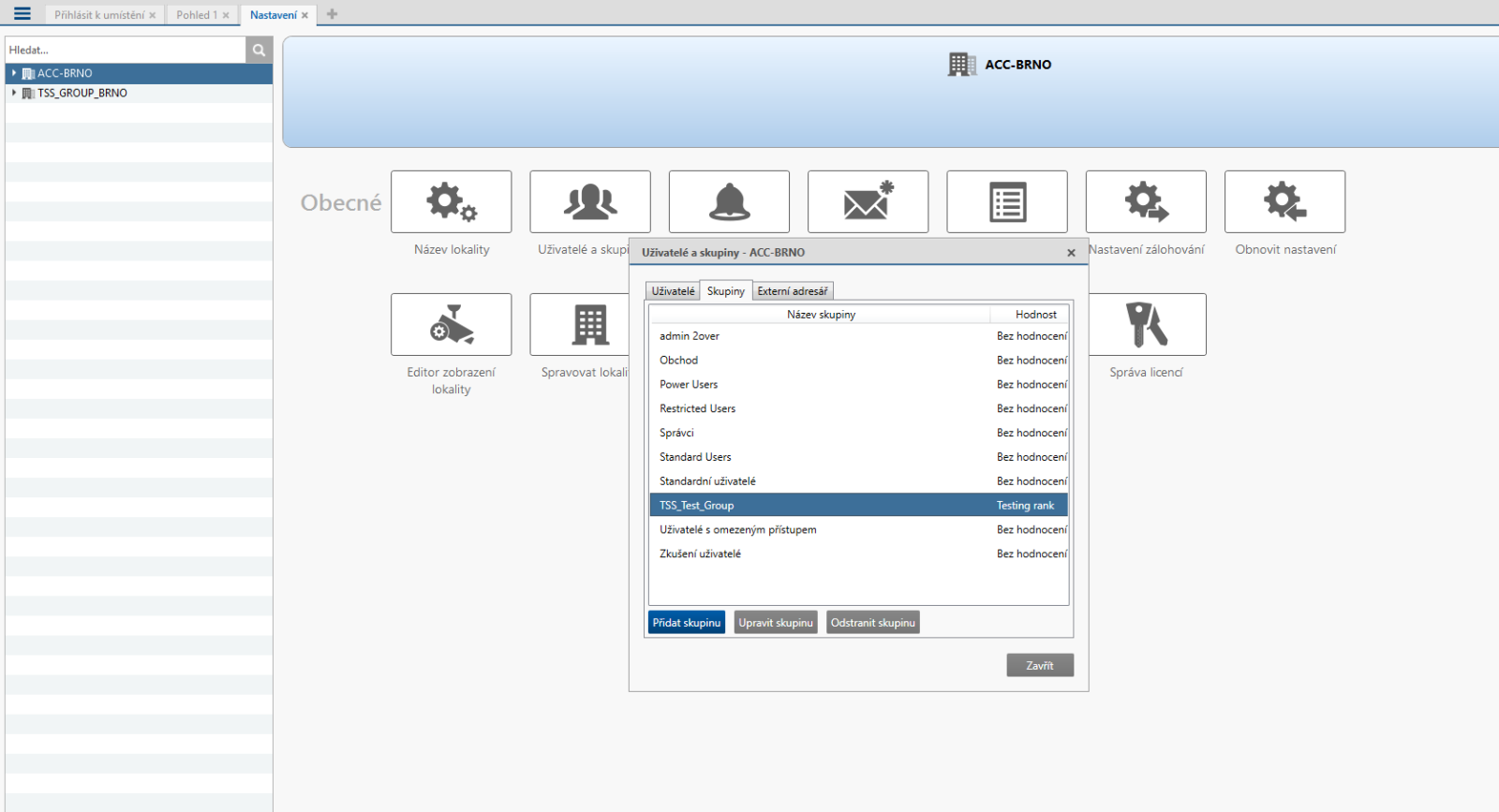Click the Upravit skupinu button
The height and width of the screenshot is (812, 1499).
coord(775,623)
